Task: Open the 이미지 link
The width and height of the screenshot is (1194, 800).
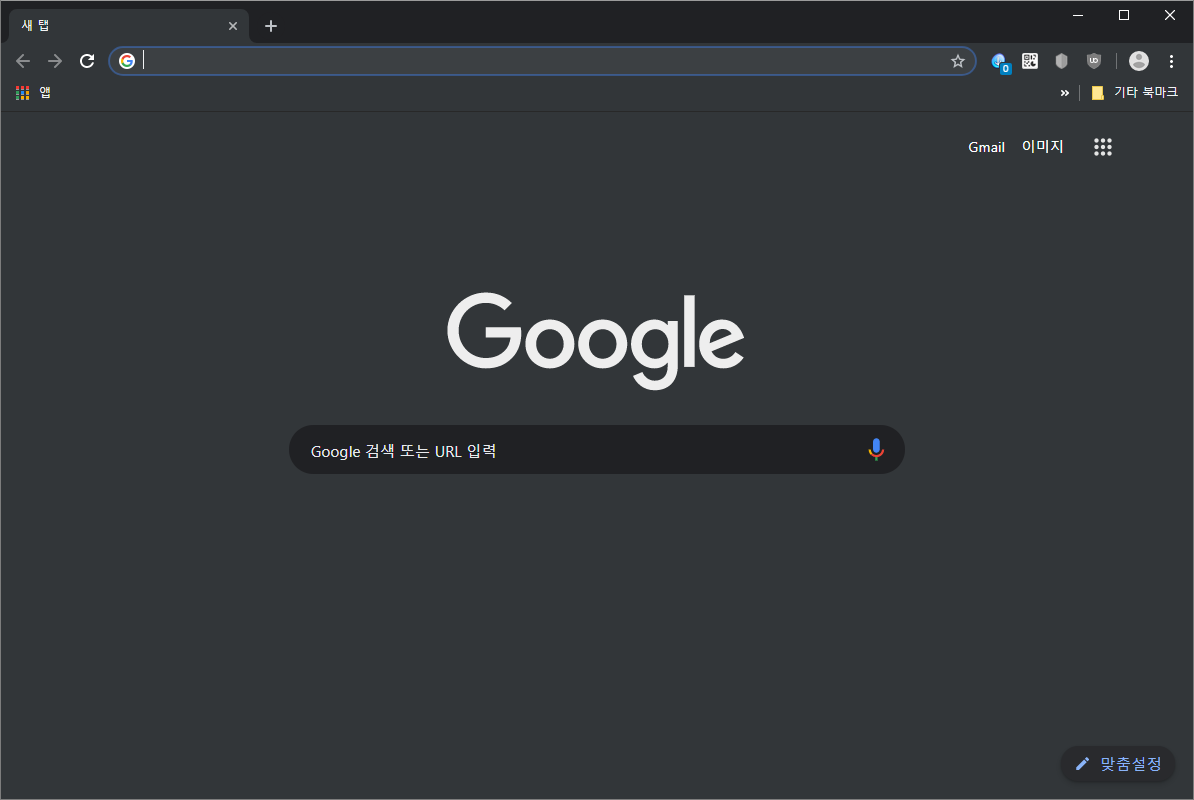Action: tap(1042, 146)
